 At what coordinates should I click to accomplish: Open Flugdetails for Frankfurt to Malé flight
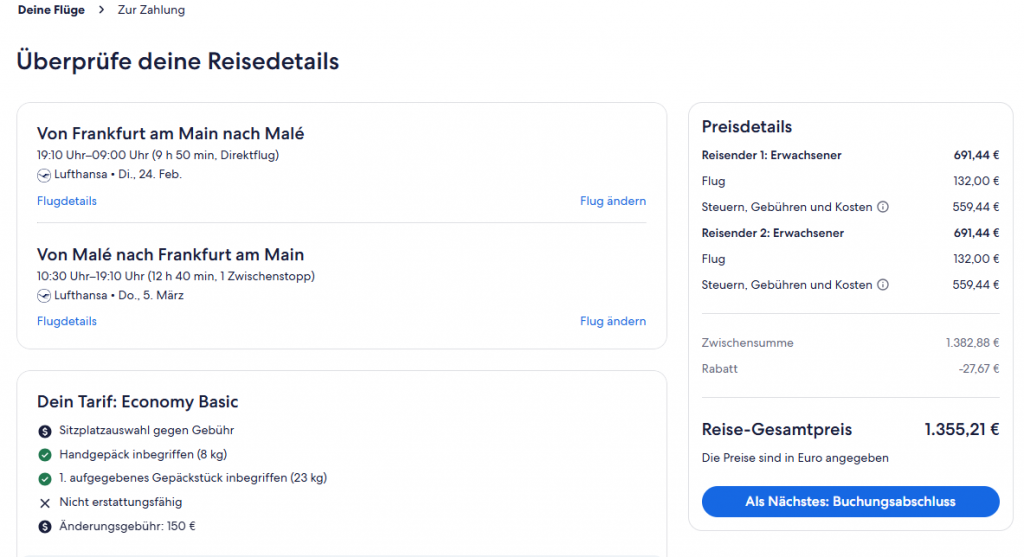(67, 201)
